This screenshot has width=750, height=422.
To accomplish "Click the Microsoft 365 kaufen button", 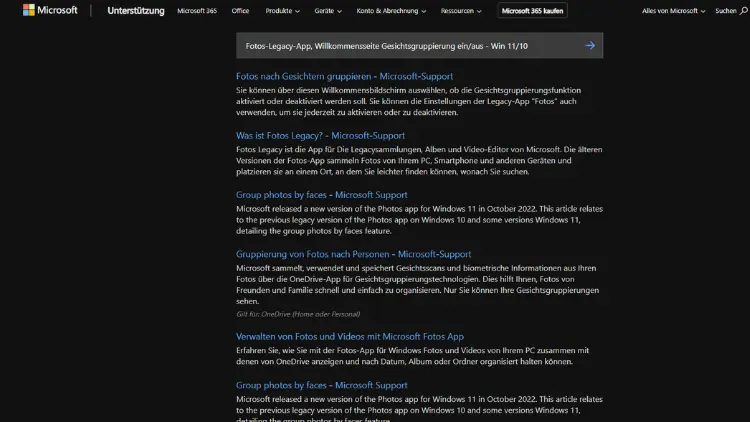I will pos(532,11).
